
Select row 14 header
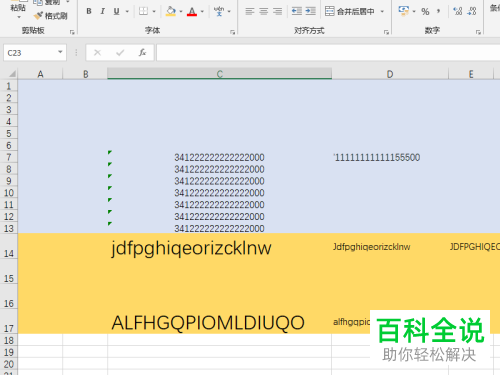[x=9, y=246]
